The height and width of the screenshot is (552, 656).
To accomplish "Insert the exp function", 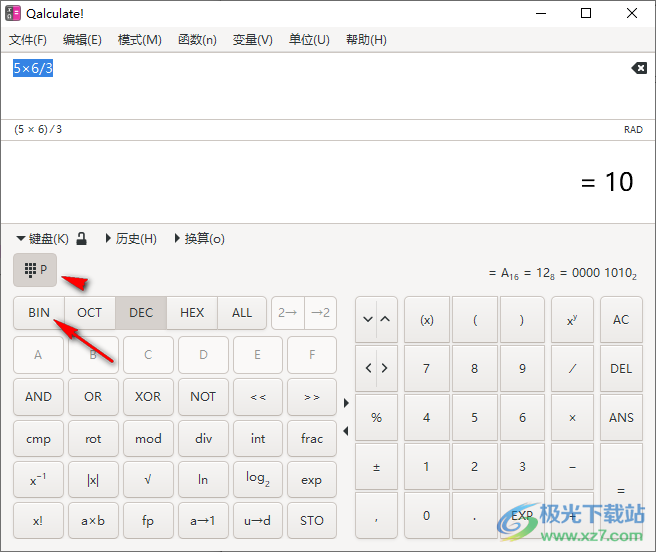I will point(312,480).
